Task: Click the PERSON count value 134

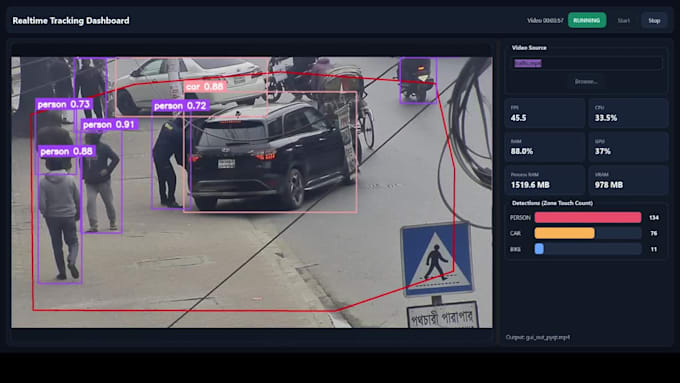Action: pos(654,217)
